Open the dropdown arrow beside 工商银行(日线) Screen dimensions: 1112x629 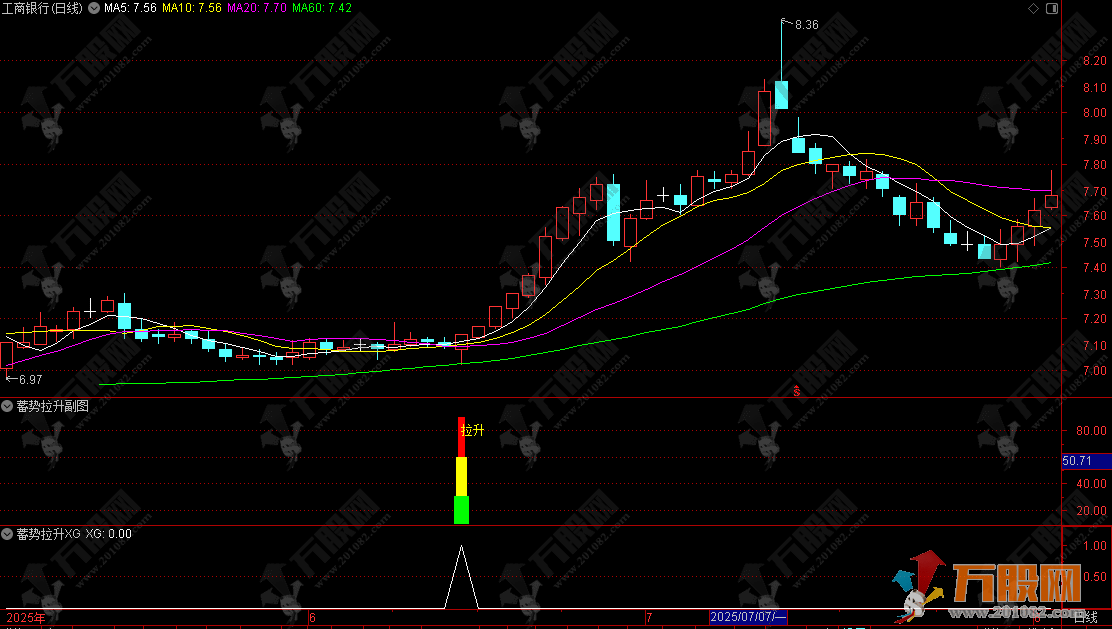[x=94, y=9]
